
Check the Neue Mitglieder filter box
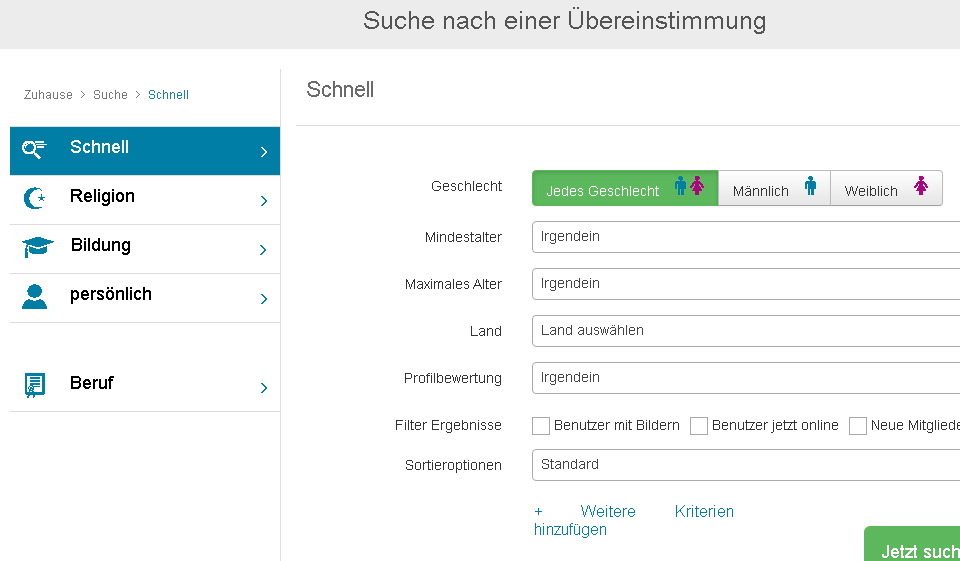(858, 426)
